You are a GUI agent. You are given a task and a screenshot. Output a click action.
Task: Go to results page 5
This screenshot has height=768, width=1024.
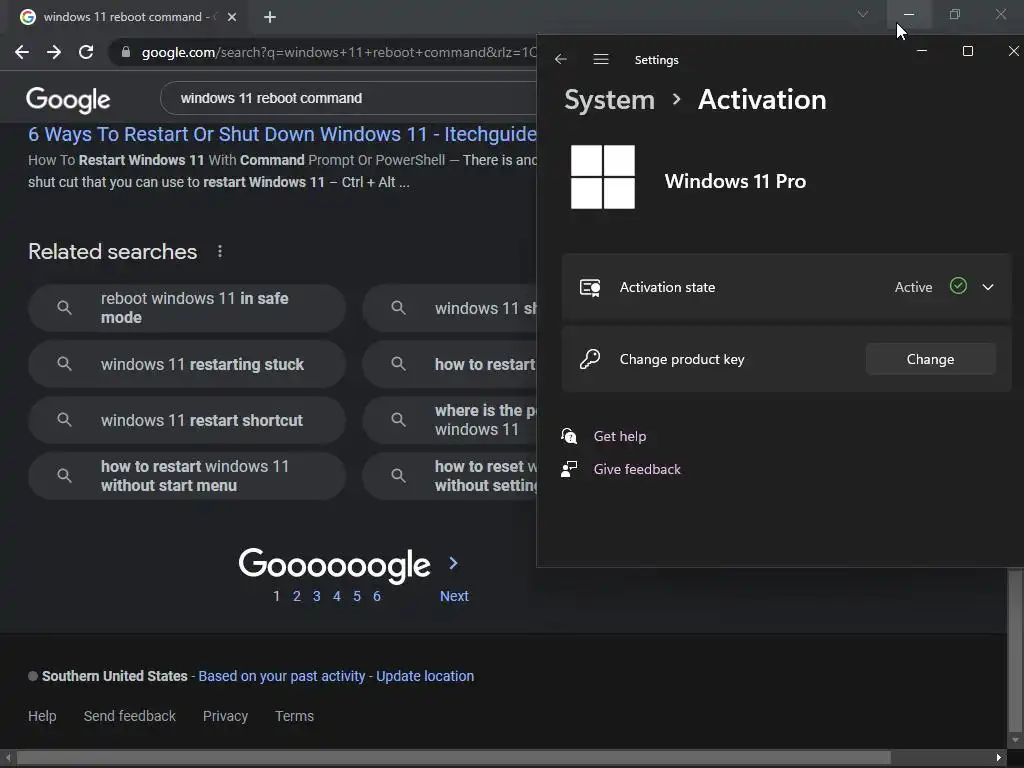pyautogui.click(x=357, y=596)
